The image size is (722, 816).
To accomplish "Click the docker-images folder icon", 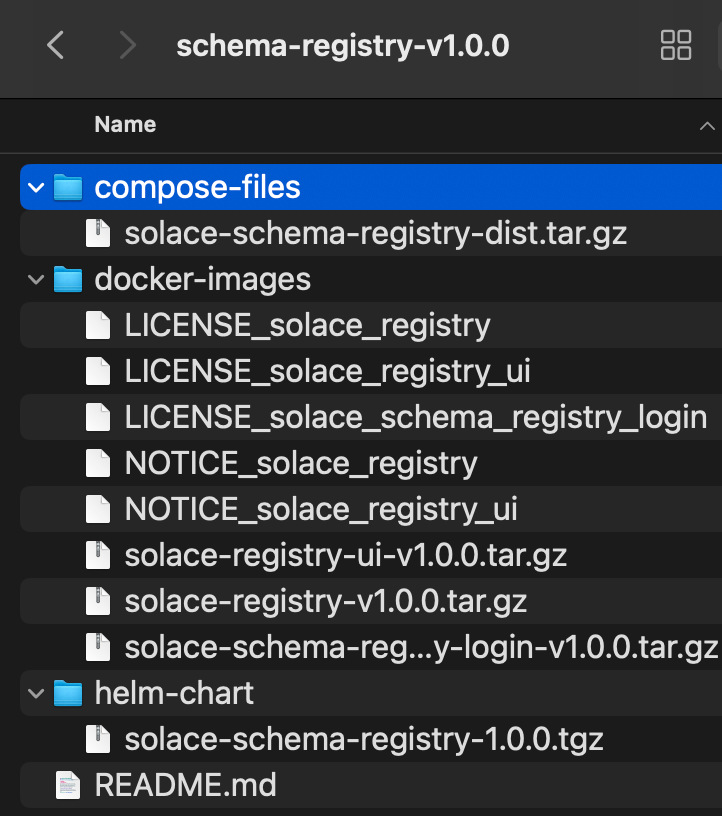I will pyautogui.click(x=68, y=279).
